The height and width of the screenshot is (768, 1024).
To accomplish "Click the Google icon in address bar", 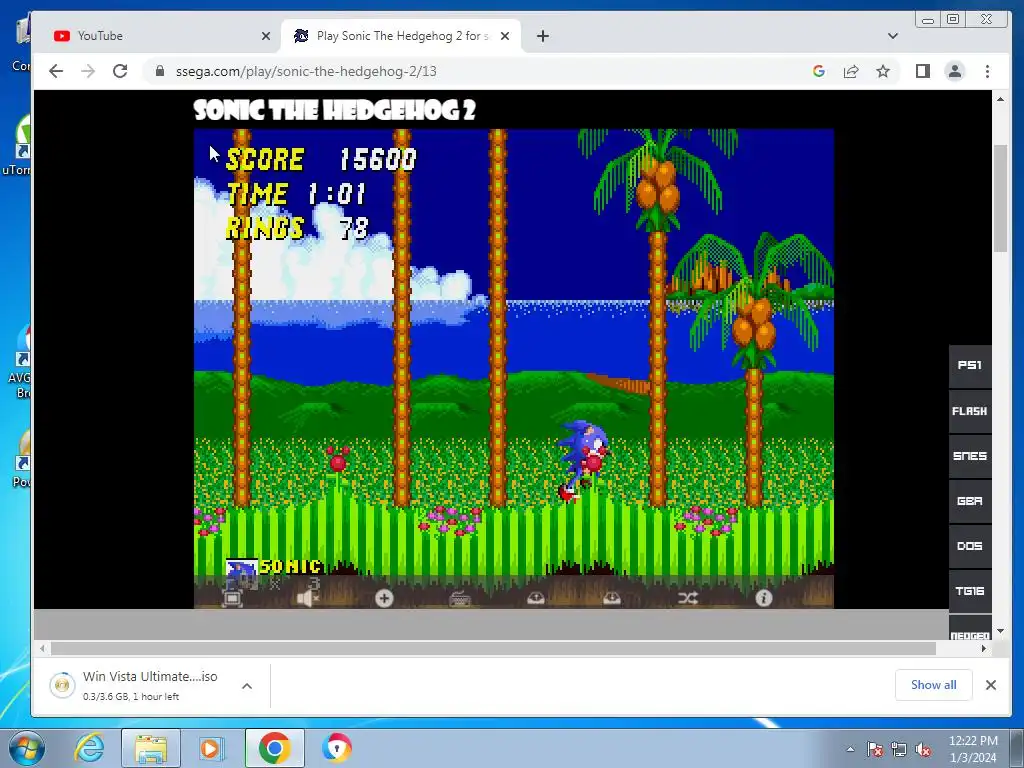I will (x=819, y=71).
